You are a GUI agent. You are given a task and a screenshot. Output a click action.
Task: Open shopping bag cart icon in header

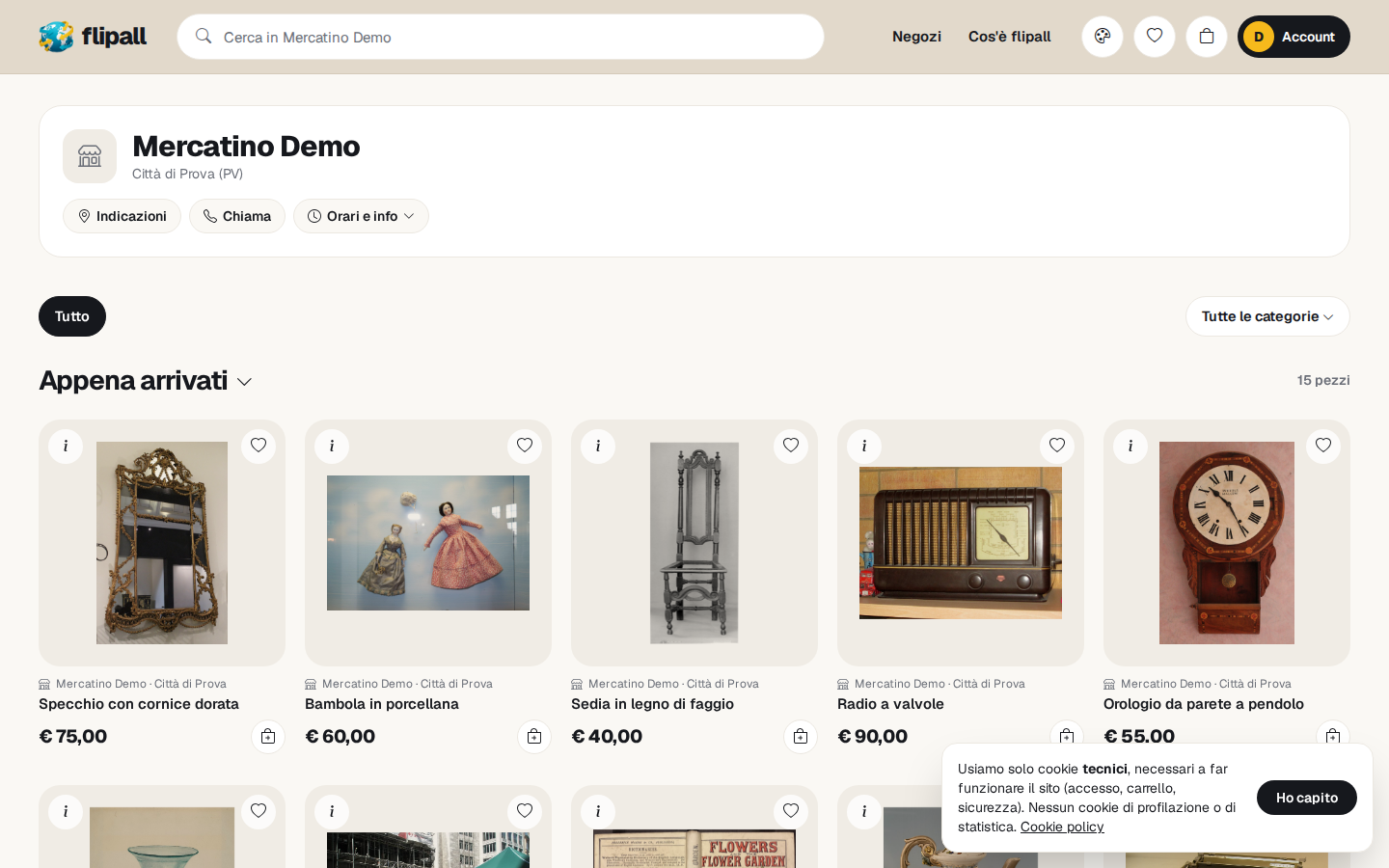1207,37
